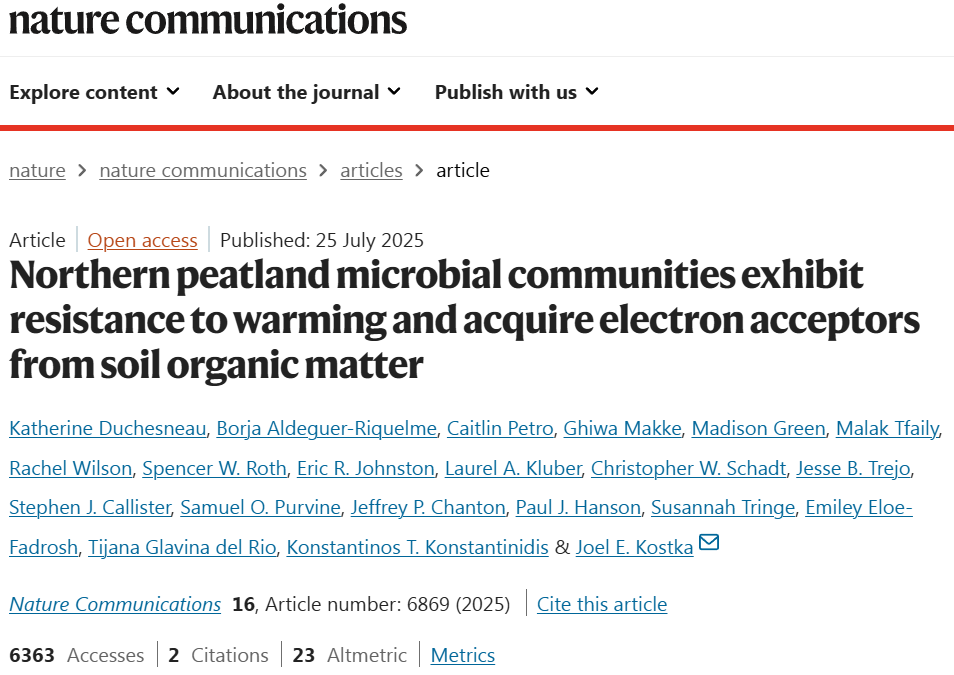Select corresponding author Joel E. Kostka

pos(635,547)
